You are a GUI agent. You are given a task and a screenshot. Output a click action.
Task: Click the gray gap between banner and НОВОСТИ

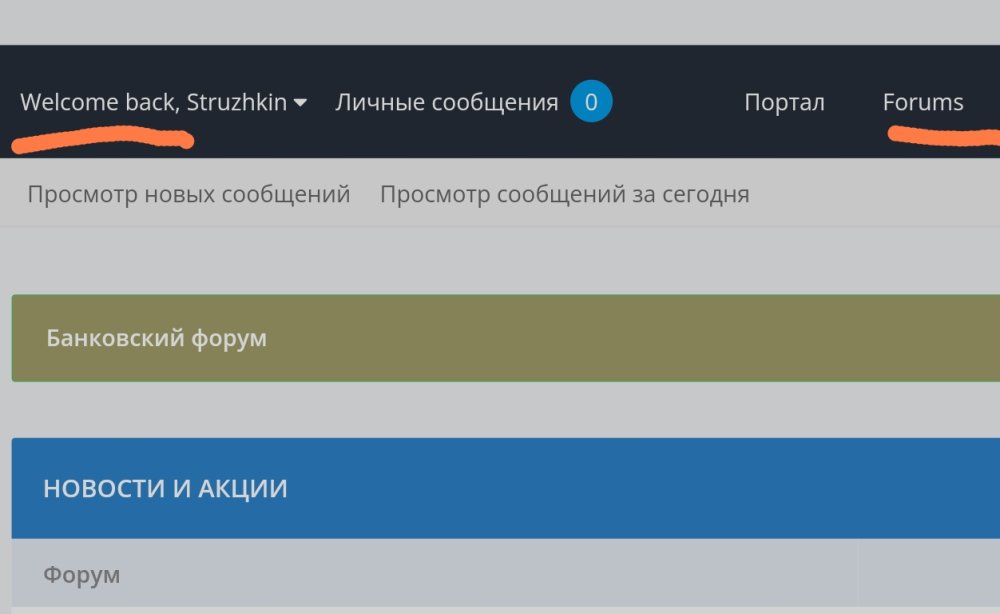coord(500,410)
